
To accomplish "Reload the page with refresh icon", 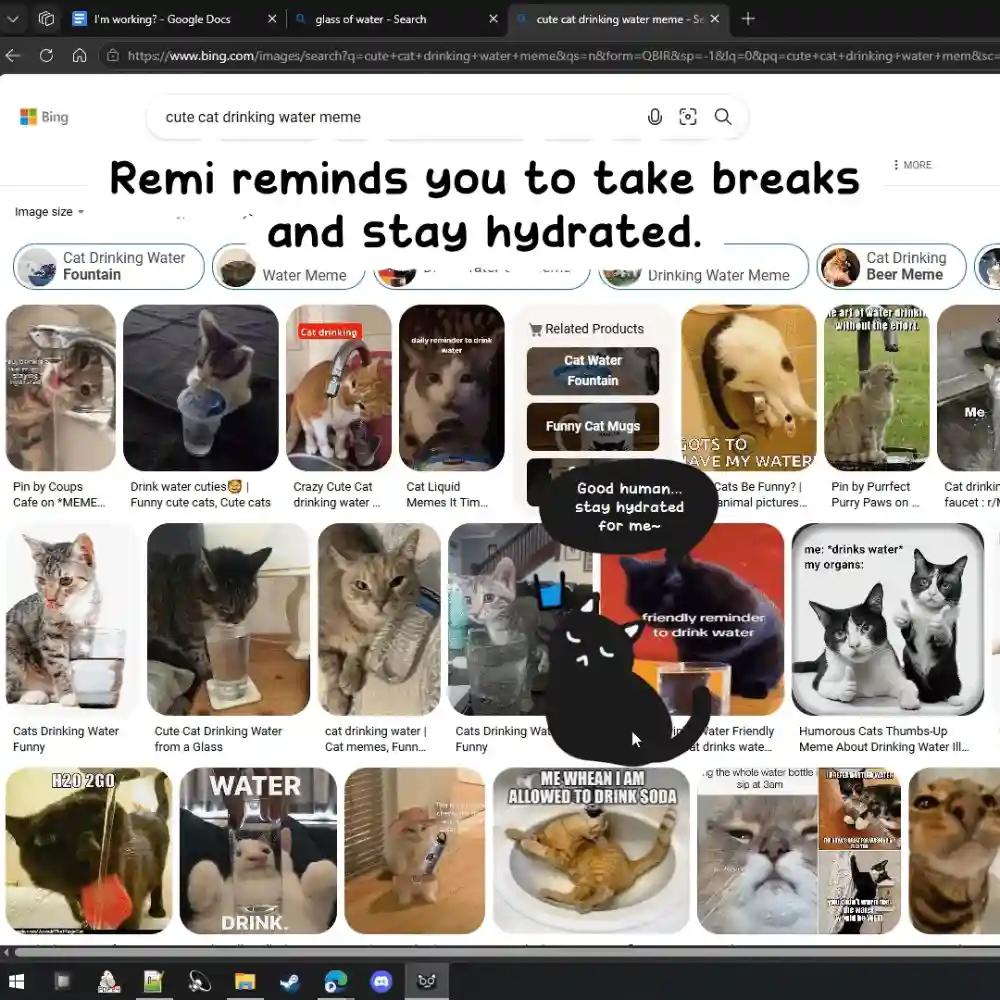I will coord(46,55).
